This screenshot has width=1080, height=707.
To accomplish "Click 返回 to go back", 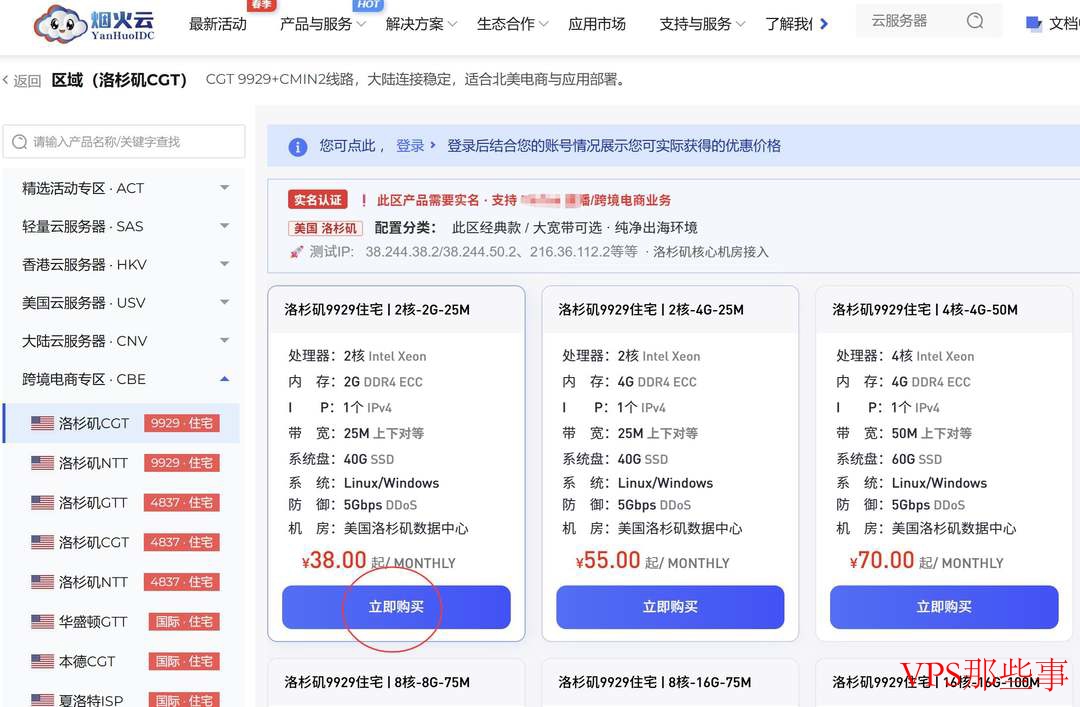I will tap(27, 81).
